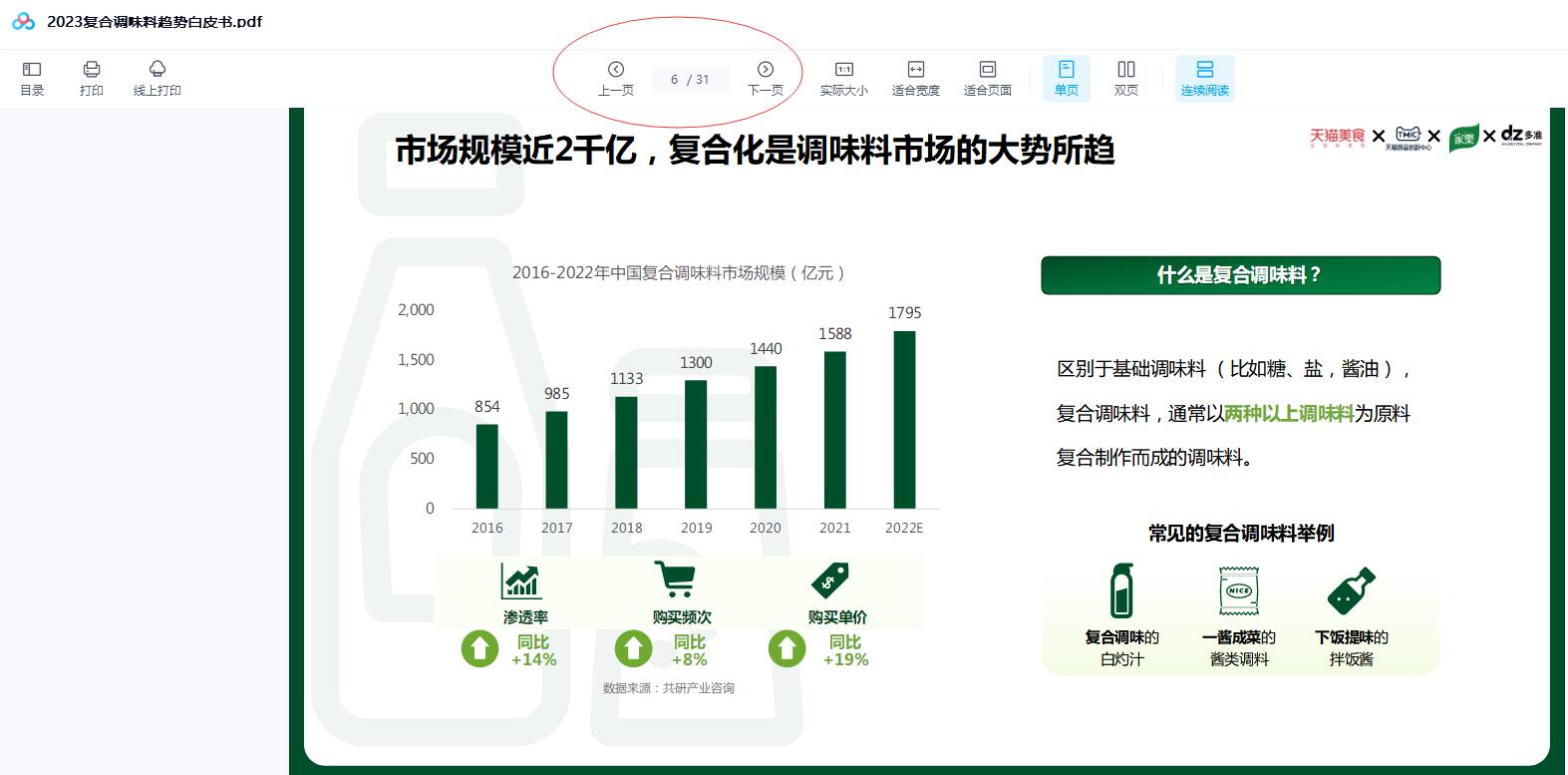Click the PDF file name title

pyautogui.click(x=155, y=21)
